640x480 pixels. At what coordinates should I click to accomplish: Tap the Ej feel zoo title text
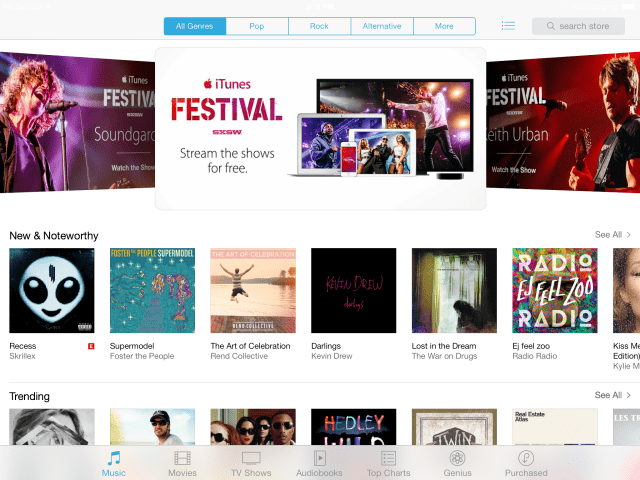coord(531,346)
